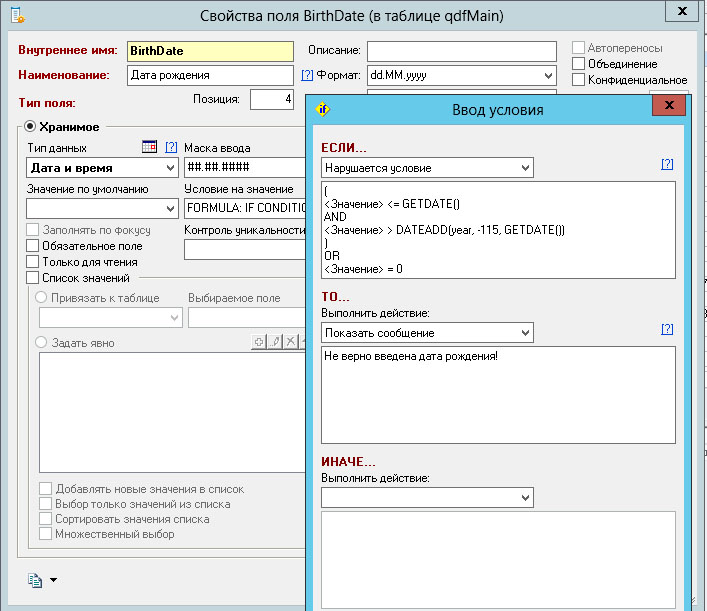Screen dimensions: 707x611
Task: Open help link for ЕСЛИ condition
Action: [667, 165]
